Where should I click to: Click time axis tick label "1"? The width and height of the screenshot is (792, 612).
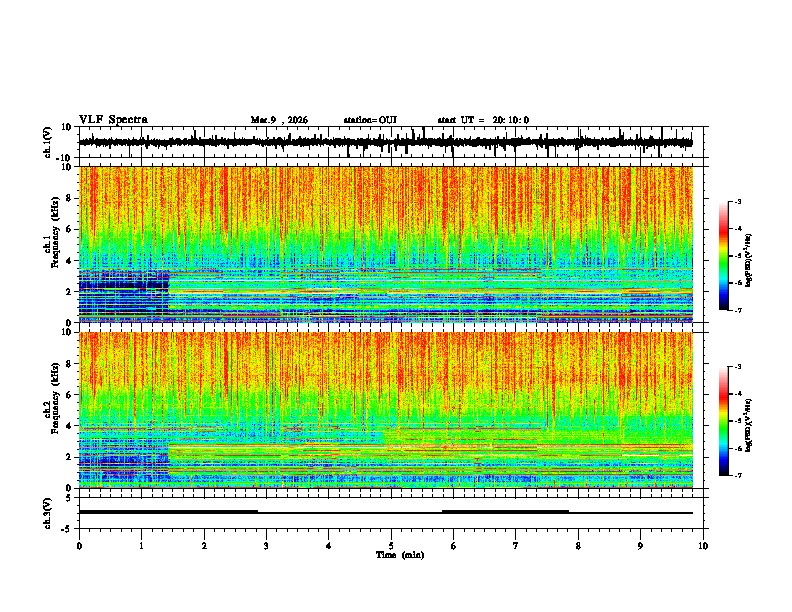pyautogui.click(x=141, y=546)
